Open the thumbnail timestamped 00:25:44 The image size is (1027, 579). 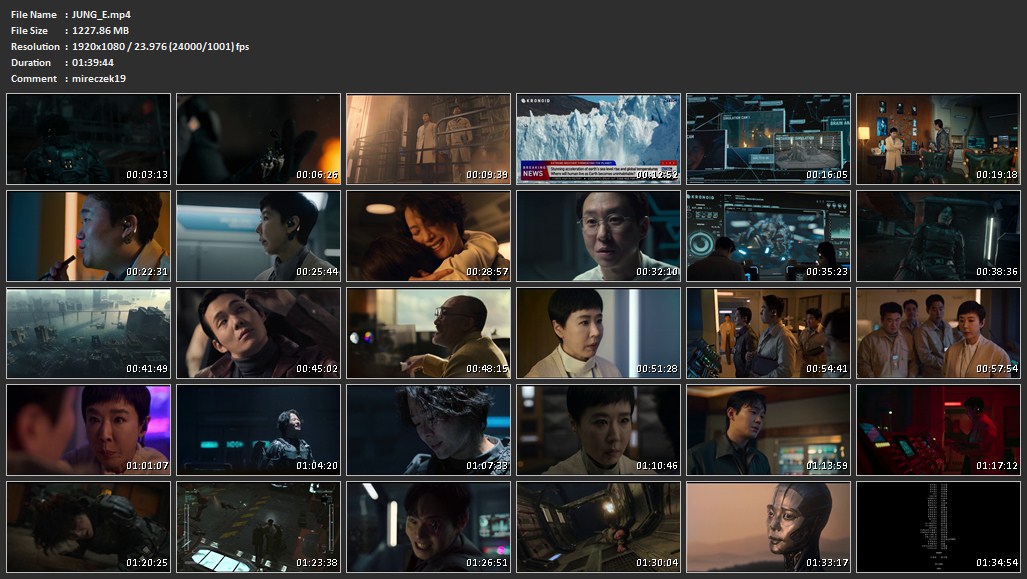tap(259, 236)
